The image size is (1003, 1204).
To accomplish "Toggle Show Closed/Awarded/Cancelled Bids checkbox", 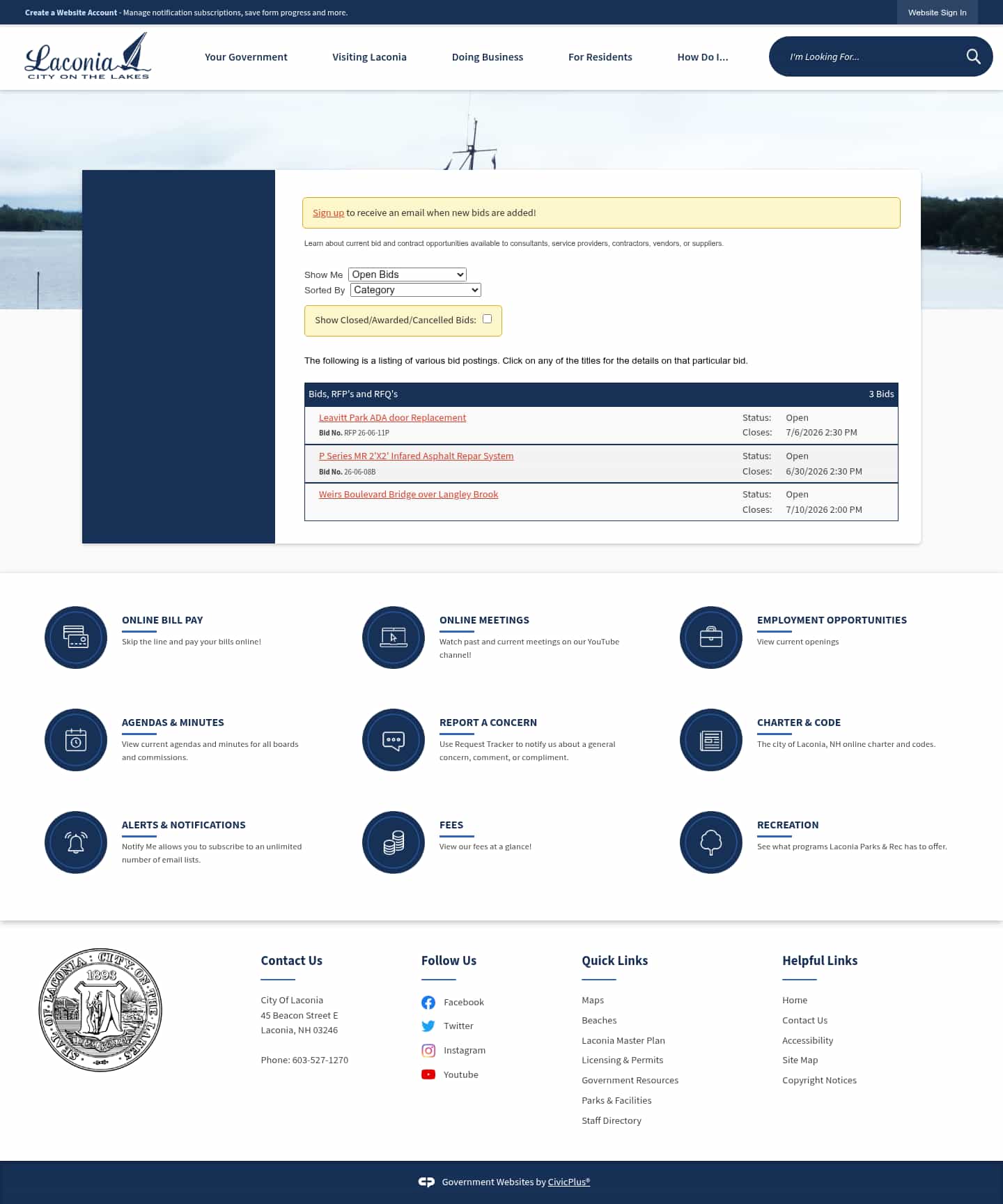I will (488, 319).
